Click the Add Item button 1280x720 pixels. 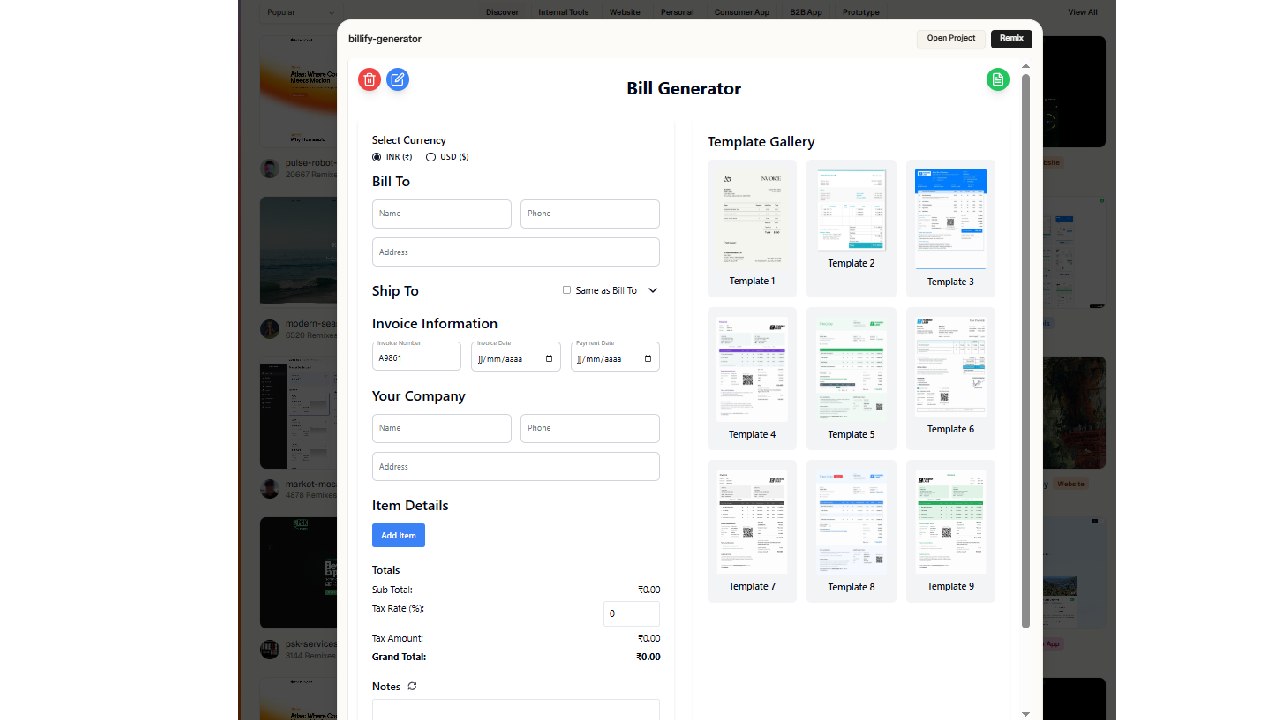(398, 535)
